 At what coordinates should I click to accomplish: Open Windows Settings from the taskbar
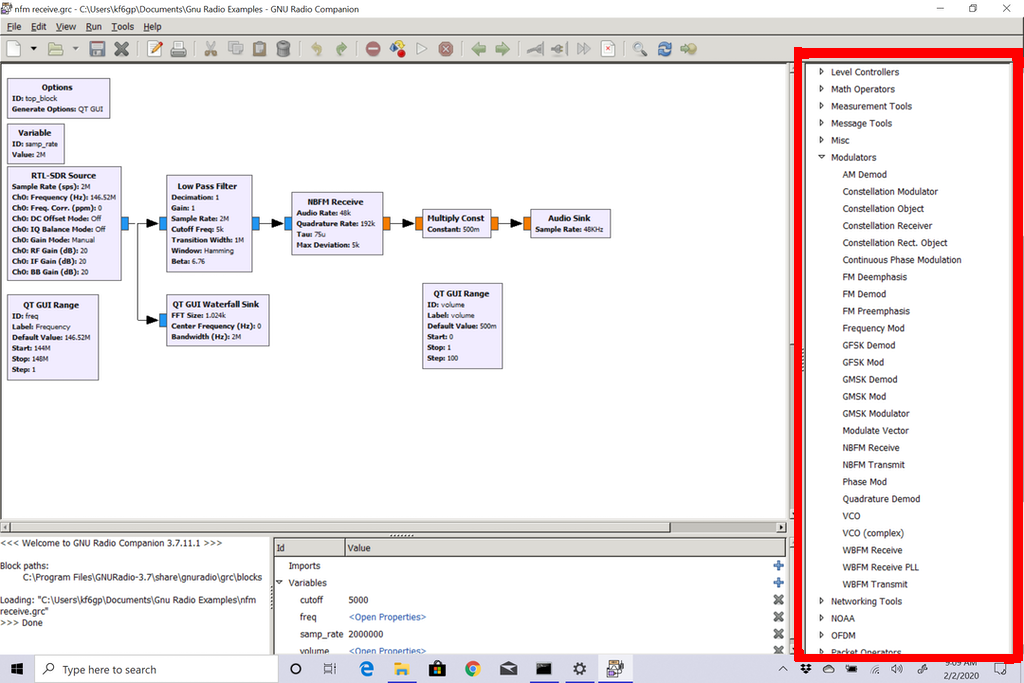[x=579, y=669]
